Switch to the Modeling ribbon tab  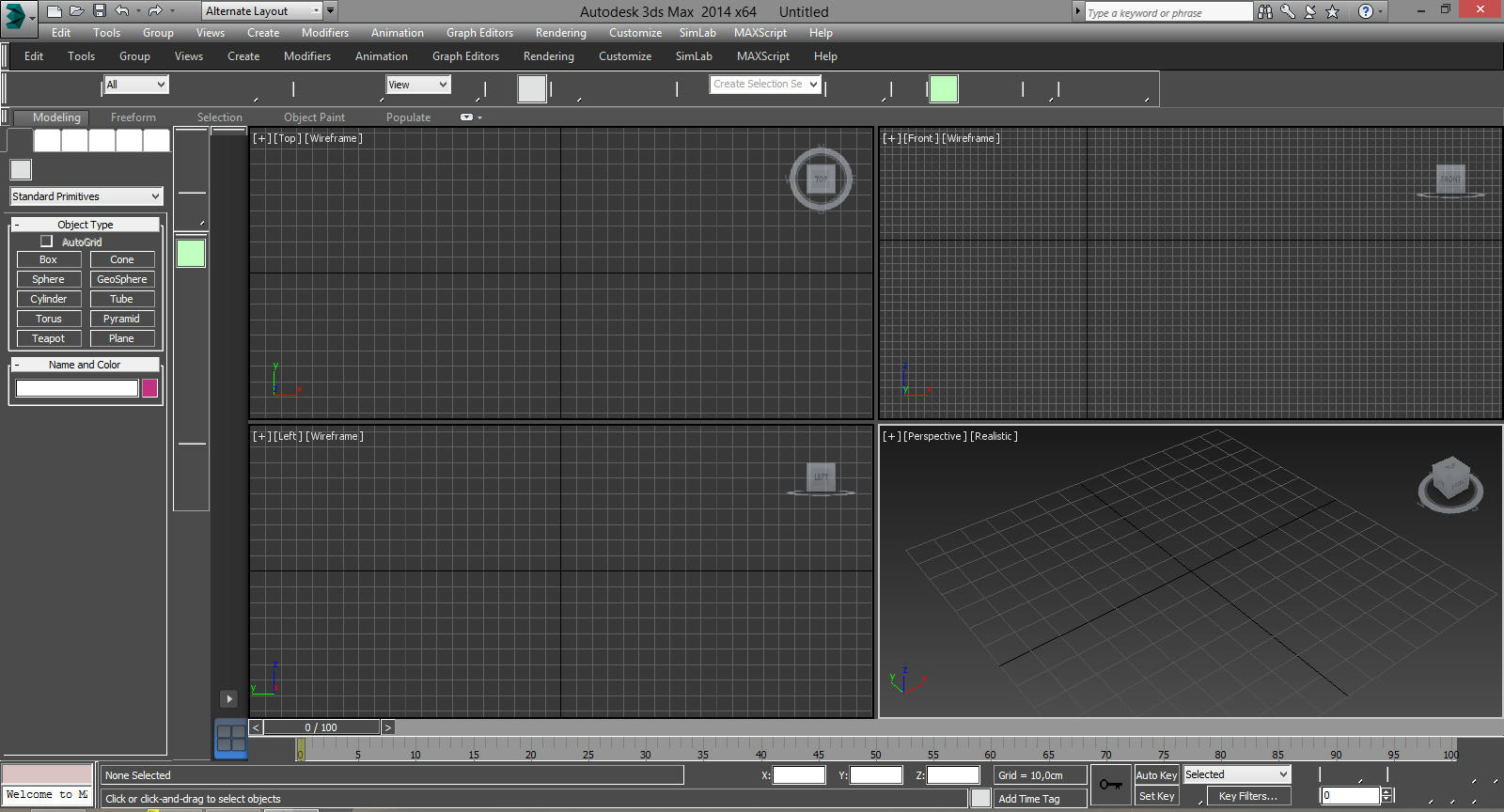coord(56,117)
